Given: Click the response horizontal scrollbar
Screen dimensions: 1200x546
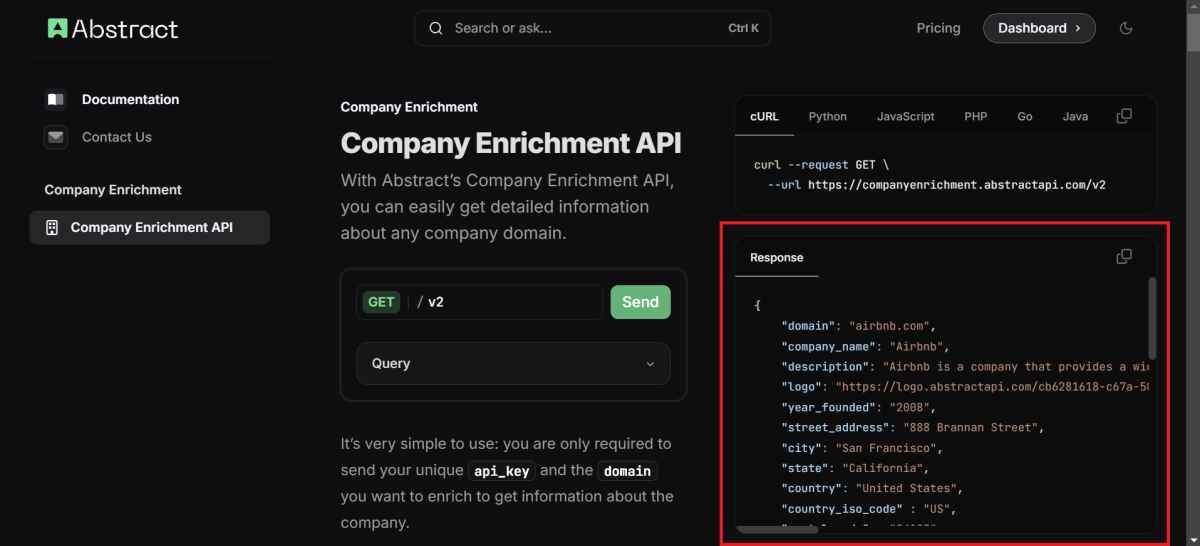Looking at the screenshot, I should coord(777,530).
